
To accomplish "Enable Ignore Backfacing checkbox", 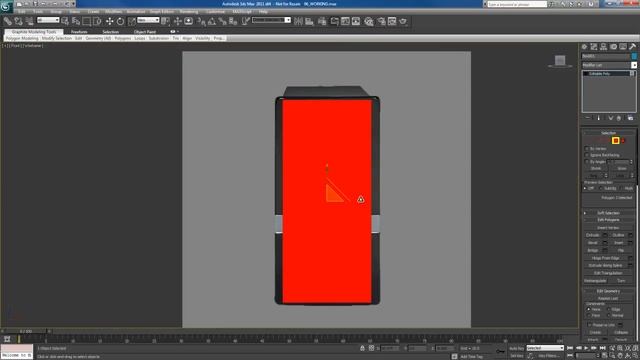I will click(587, 155).
